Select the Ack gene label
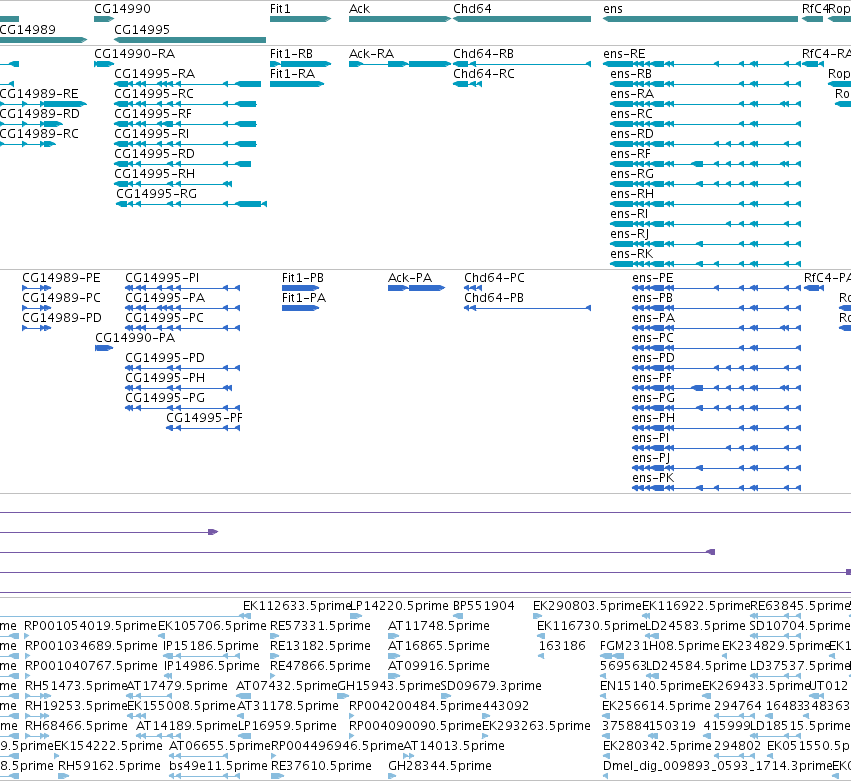Image resolution: width=851 pixels, height=781 pixels. click(359, 9)
